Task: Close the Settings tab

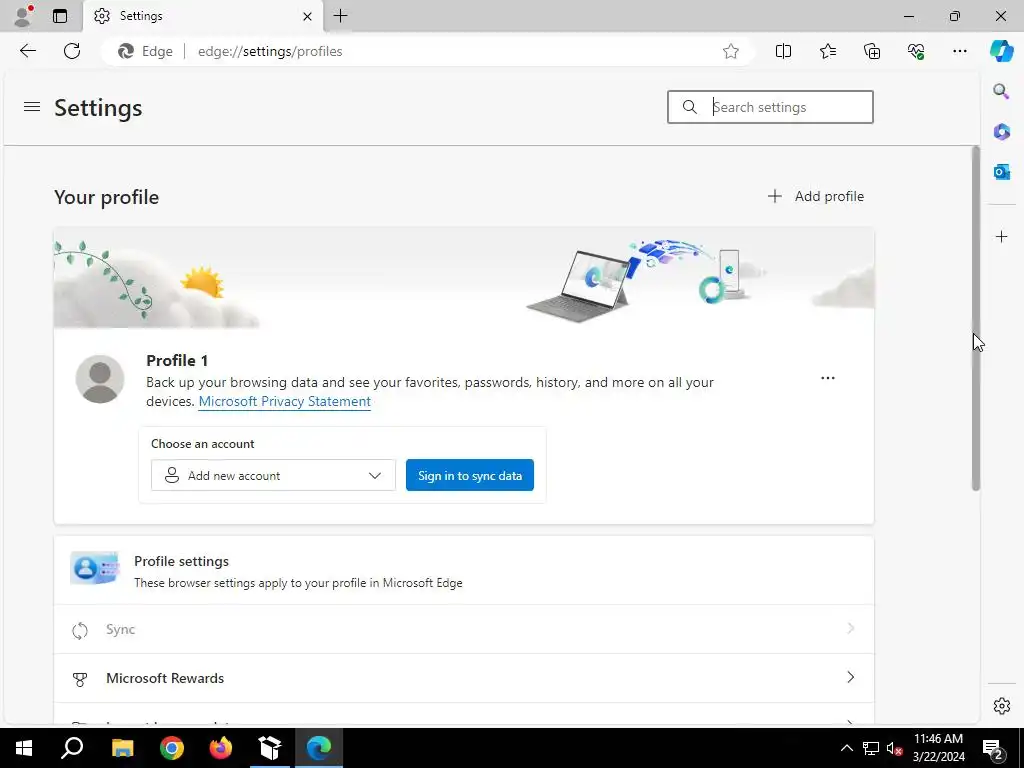Action: (308, 16)
